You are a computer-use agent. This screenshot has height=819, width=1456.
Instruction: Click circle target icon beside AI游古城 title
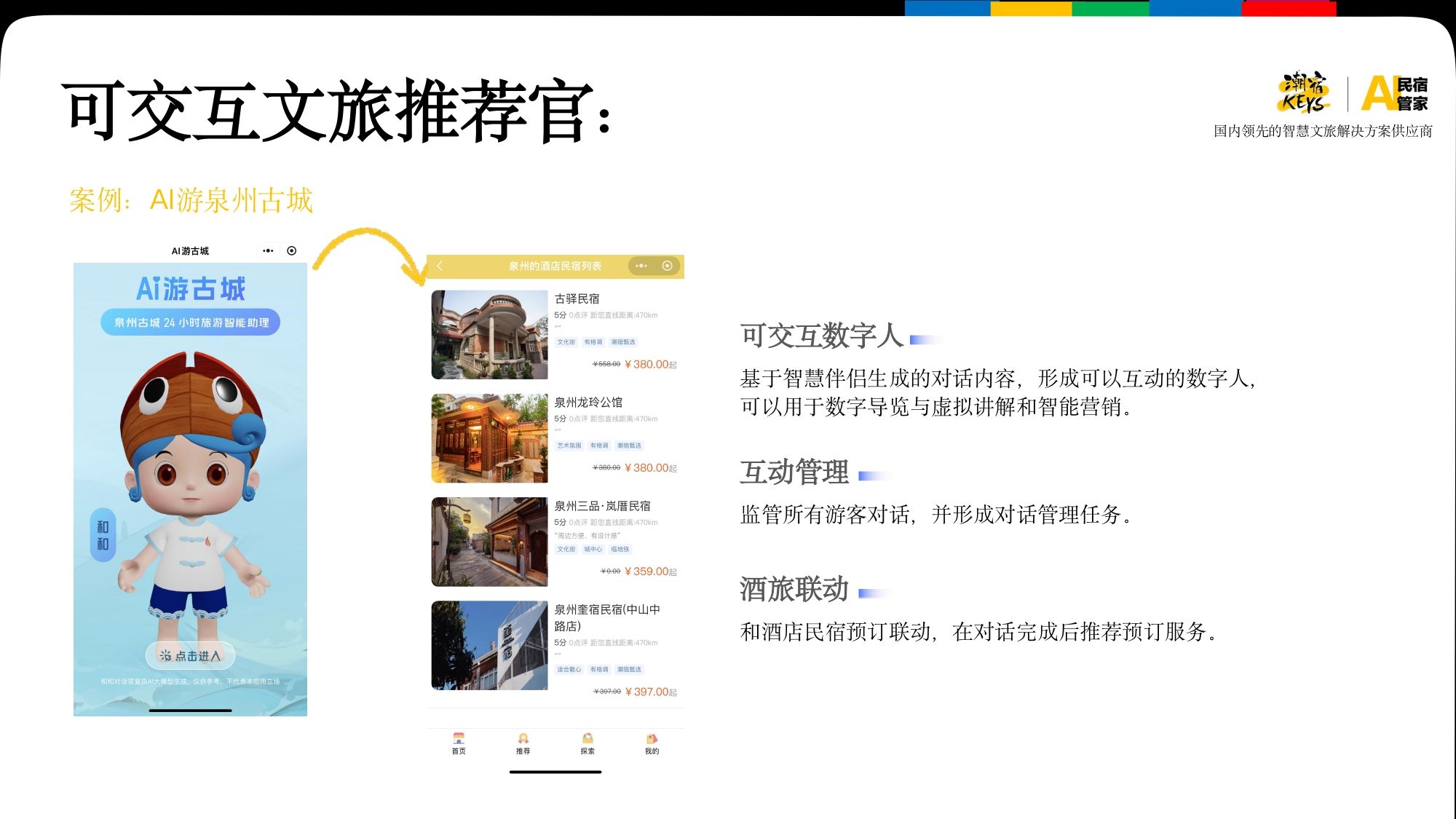pyautogui.click(x=292, y=250)
